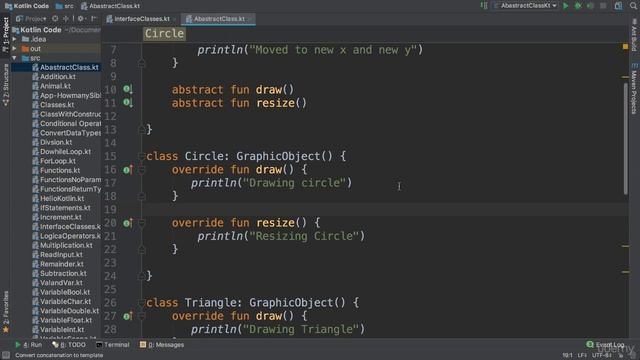The image size is (640, 360).
Task: Click the src breadcrumb in navigation bar
Action: (65, 6)
